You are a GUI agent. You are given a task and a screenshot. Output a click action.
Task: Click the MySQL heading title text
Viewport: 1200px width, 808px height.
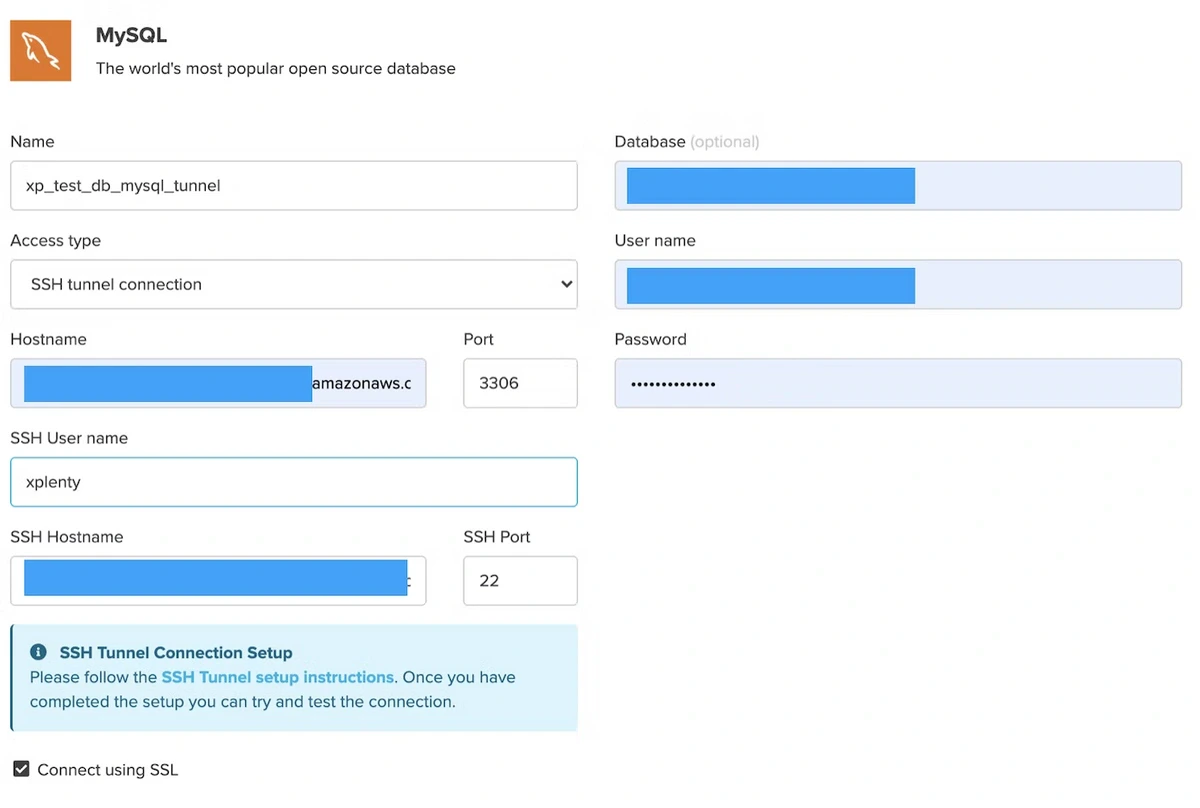click(131, 36)
